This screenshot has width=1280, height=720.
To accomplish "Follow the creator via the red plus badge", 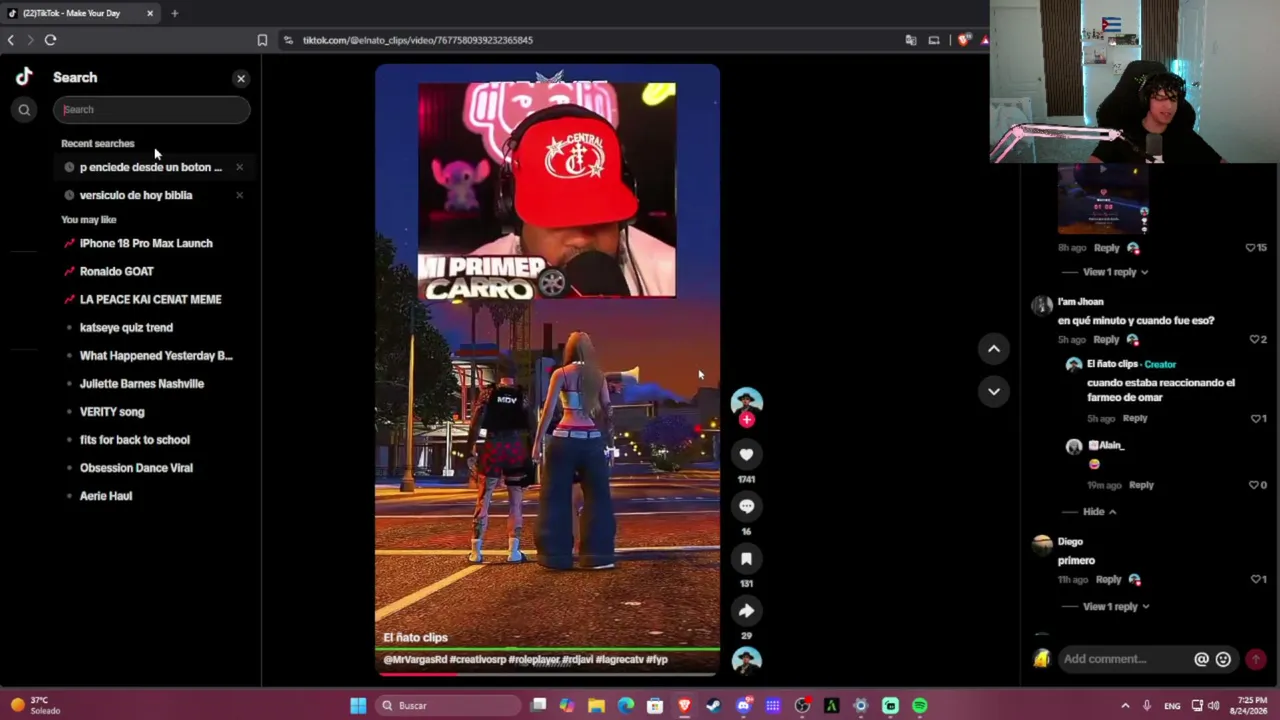I will pos(746,420).
